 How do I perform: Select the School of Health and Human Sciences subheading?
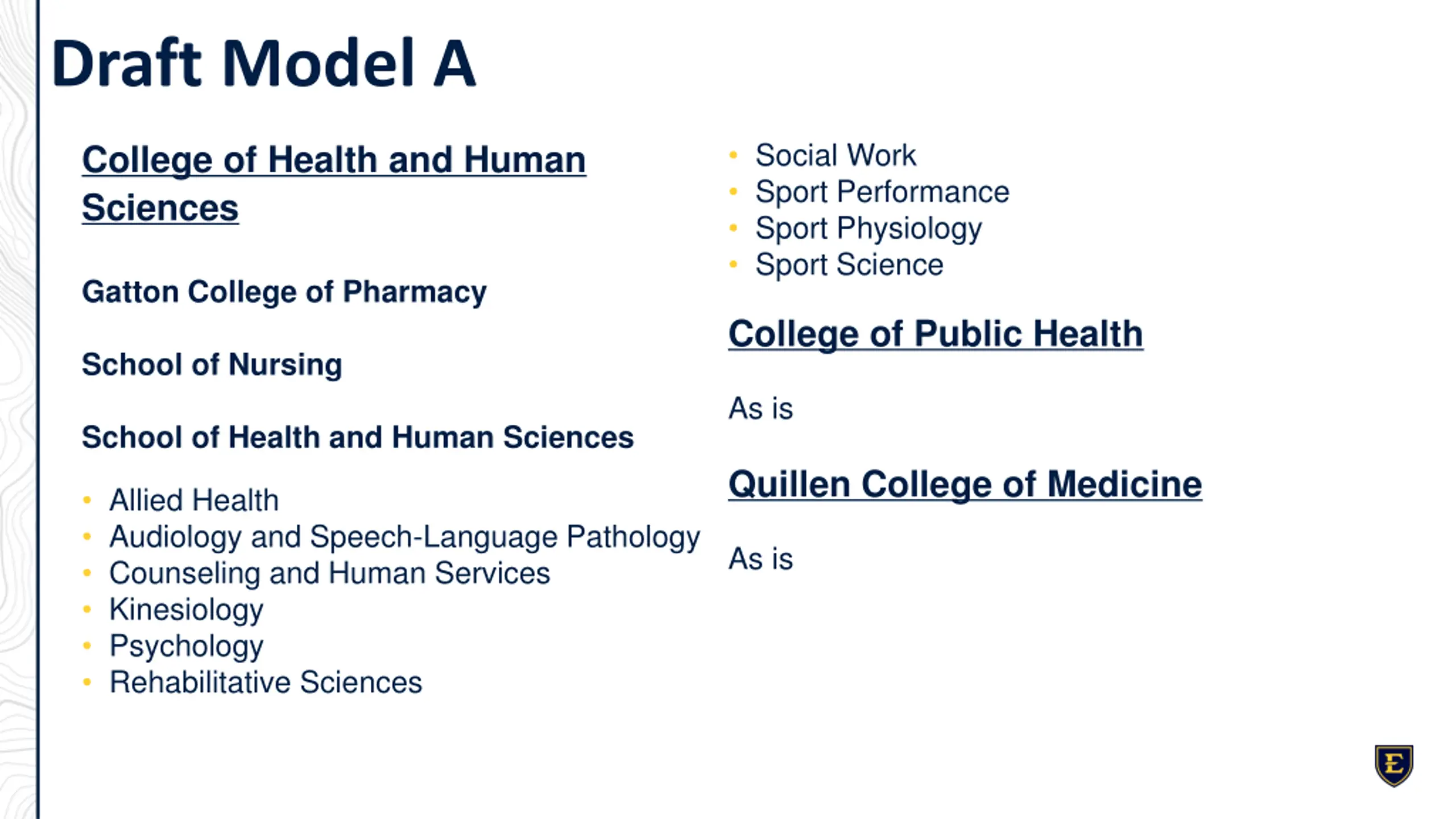pyautogui.click(x=358, y=437)
